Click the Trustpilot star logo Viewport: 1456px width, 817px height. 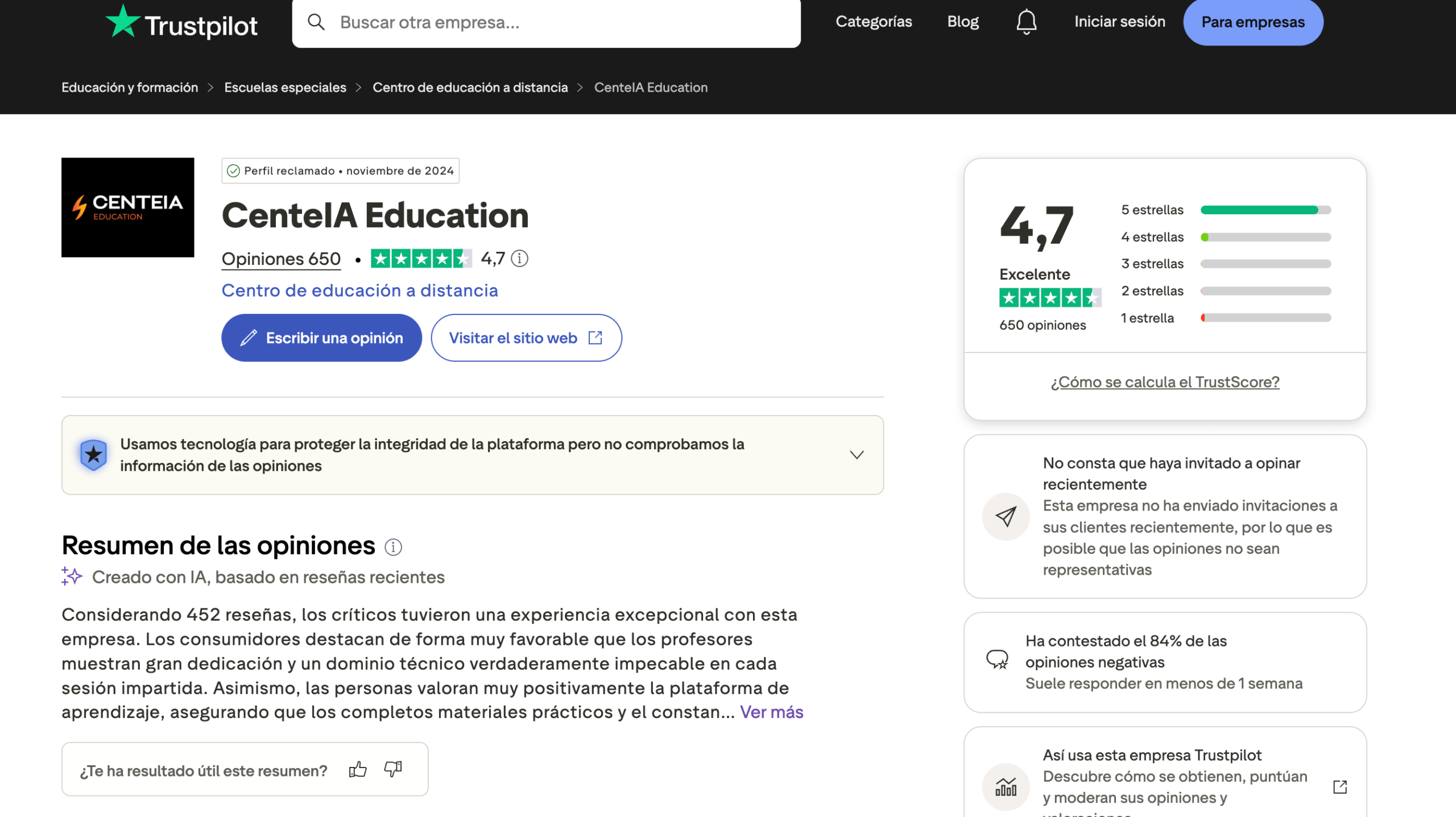point(181,23)
